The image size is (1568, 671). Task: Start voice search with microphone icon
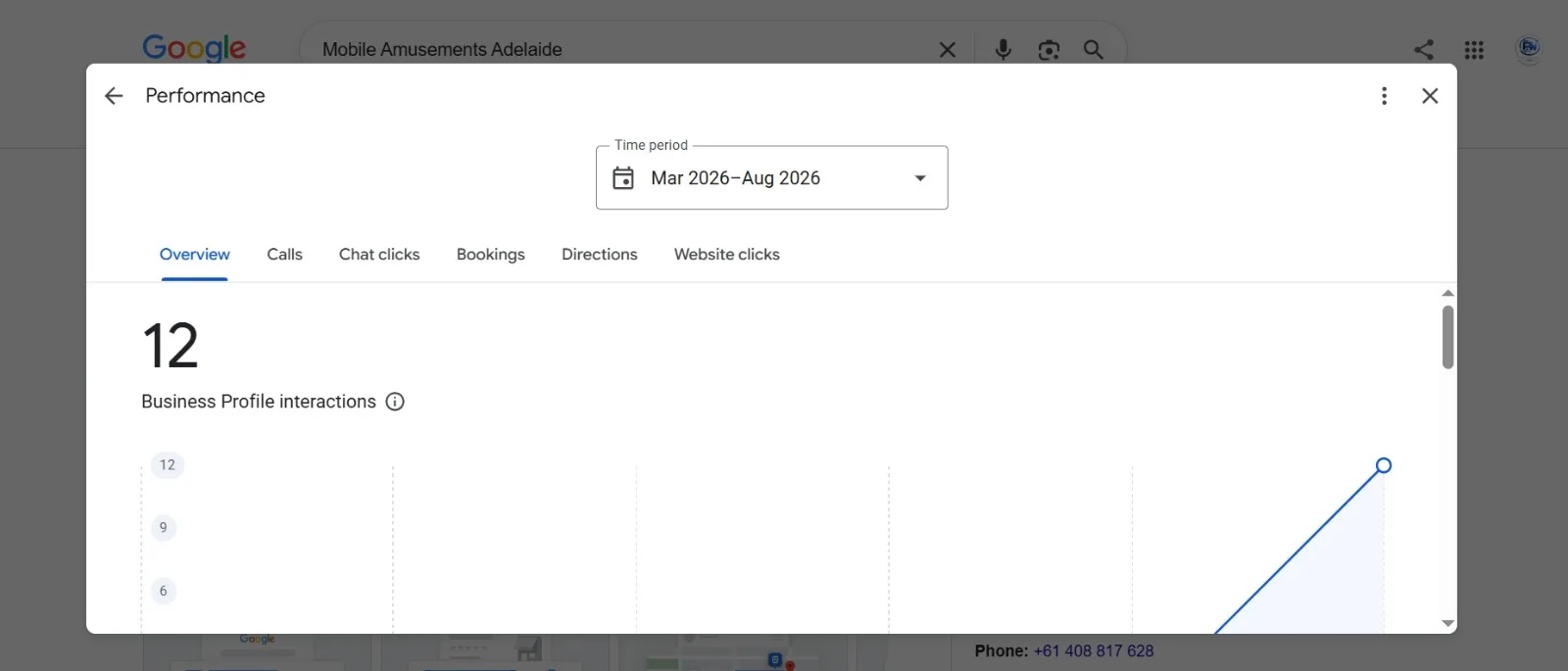coord(1003,49)
